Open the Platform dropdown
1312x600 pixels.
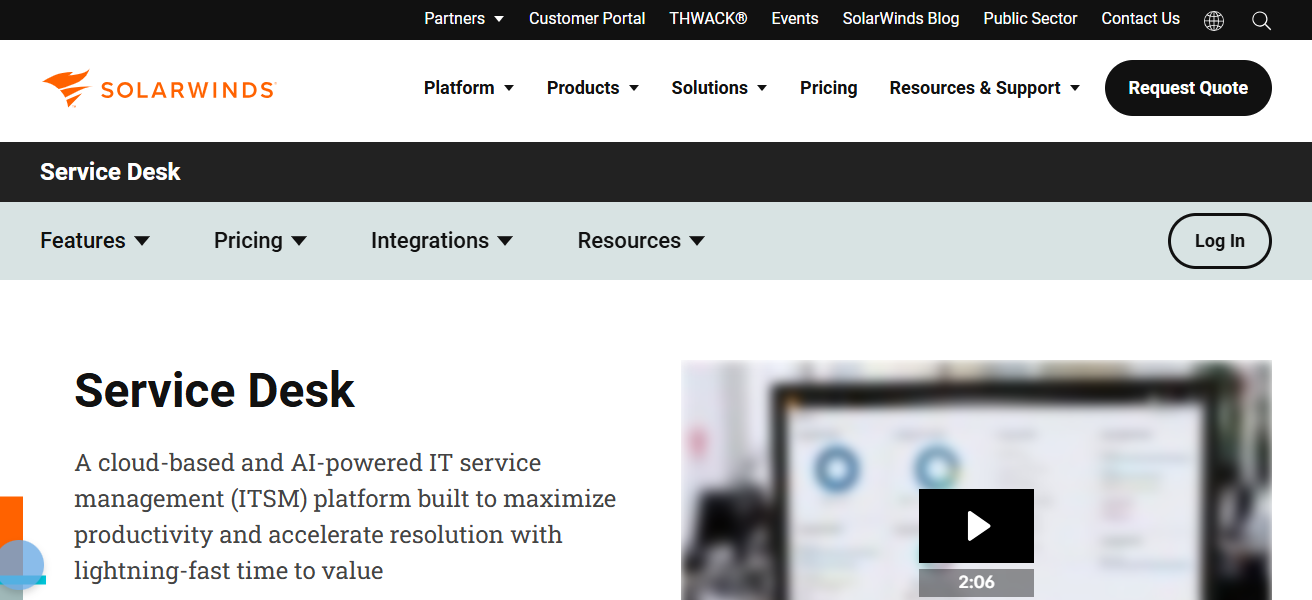click(469, 88)
